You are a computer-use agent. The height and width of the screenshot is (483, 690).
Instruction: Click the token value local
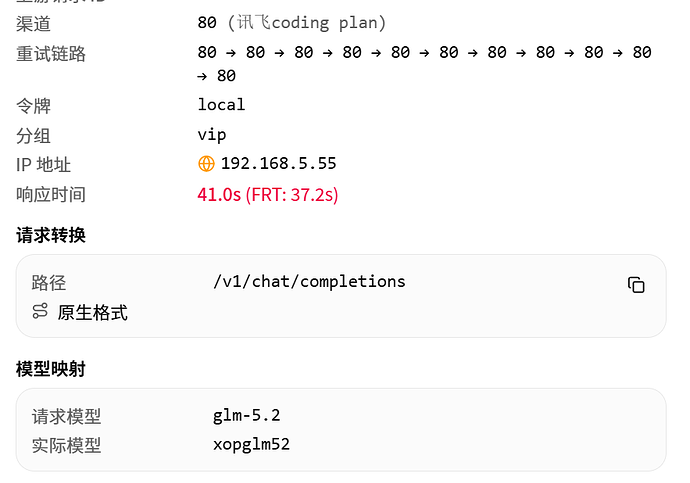pyautogui.click(x=221, y=105)
